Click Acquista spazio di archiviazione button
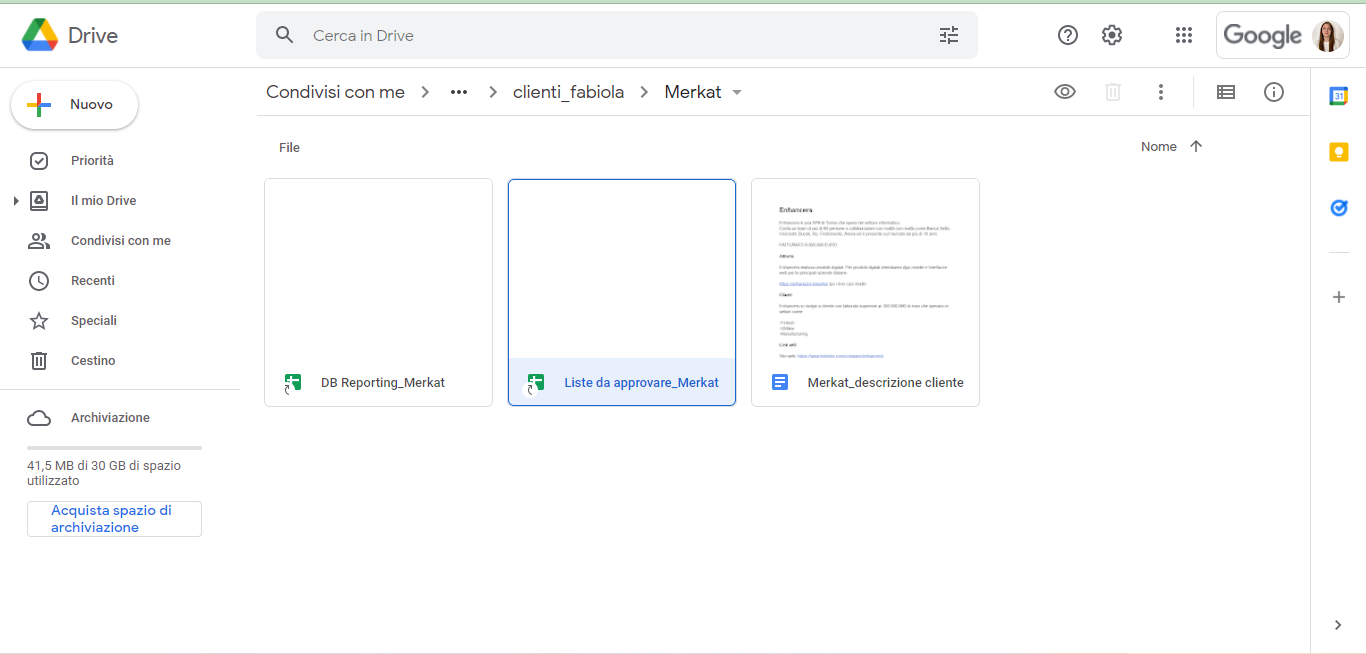 click(x=114, y=519)
